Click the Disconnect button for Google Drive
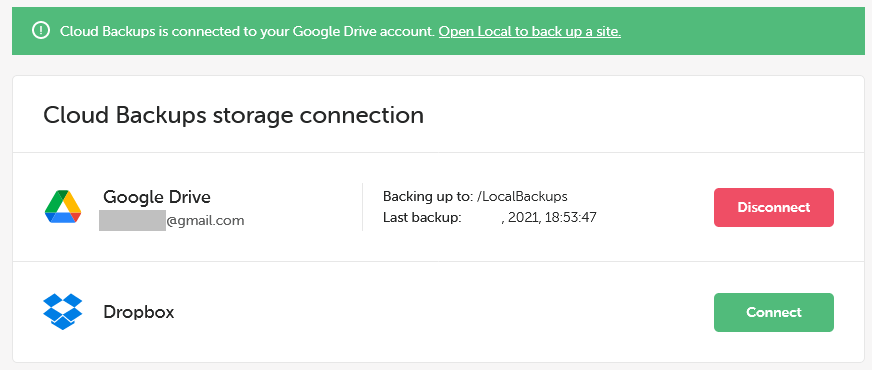The image size is (872, 370). click(x=774, y=208)
